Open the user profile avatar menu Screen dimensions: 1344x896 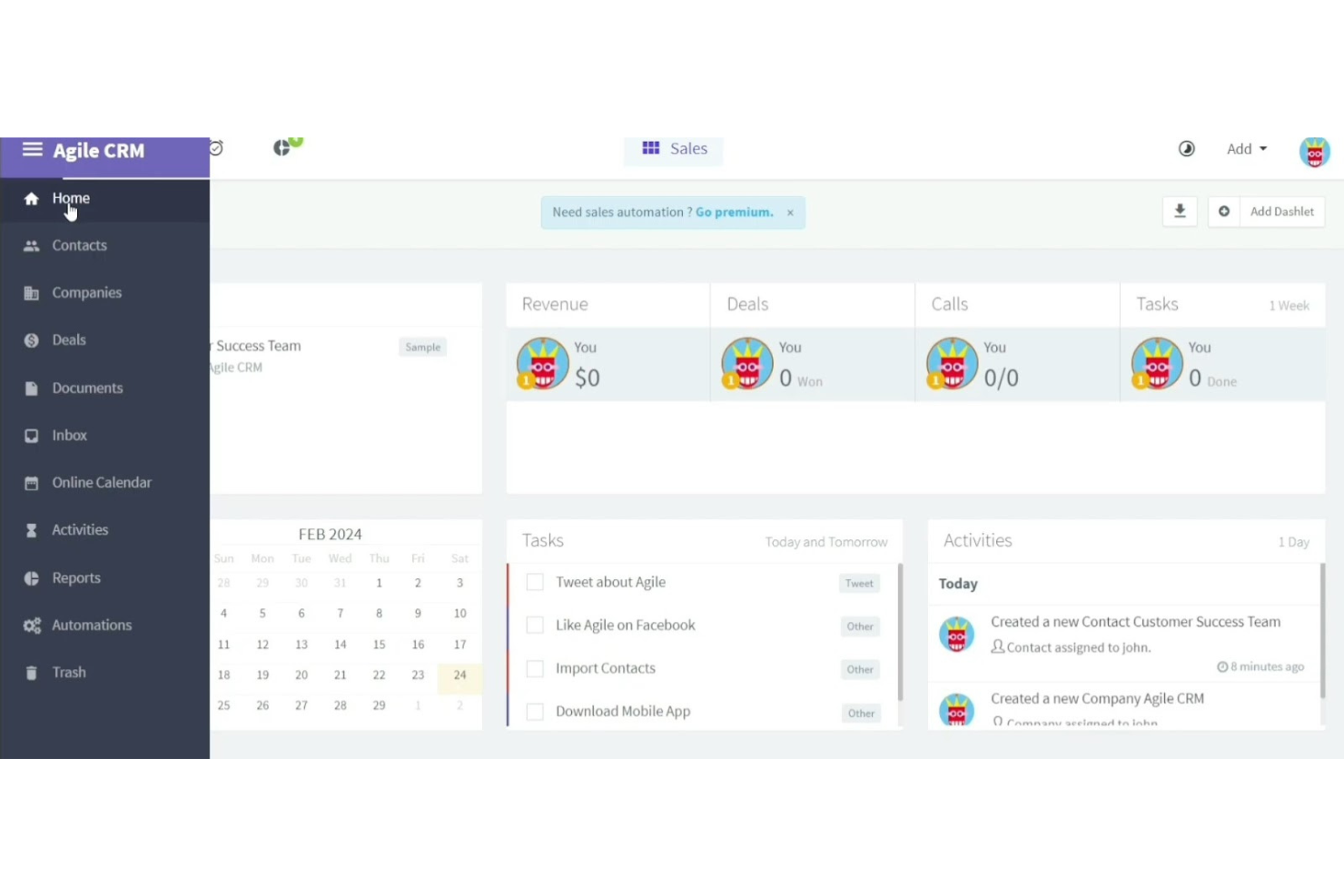pyautogui.click(x=1314, y=152)
